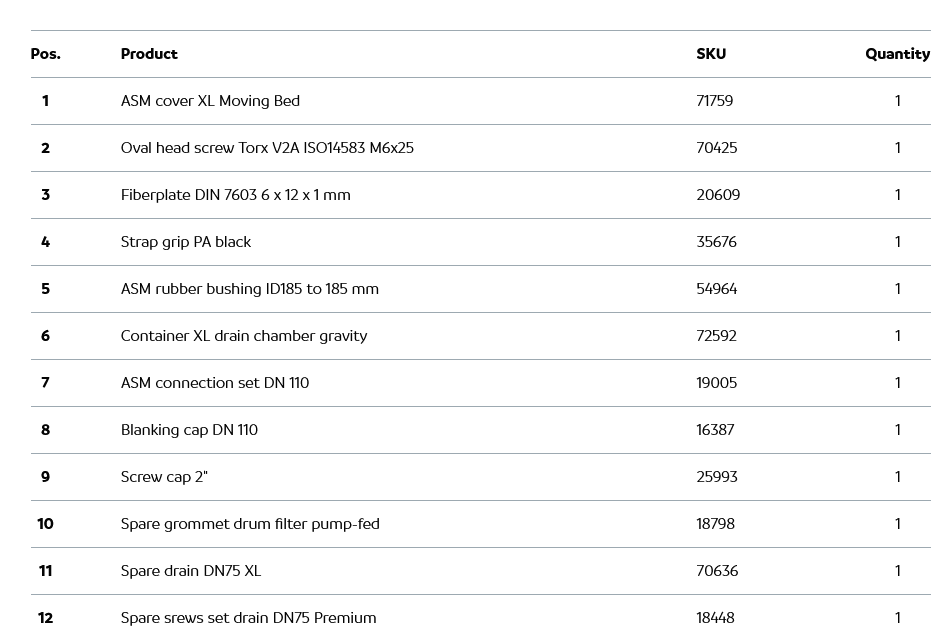Select Spare grommet drum filter pump-fed
951x636 pixels.
click(250, 524)
